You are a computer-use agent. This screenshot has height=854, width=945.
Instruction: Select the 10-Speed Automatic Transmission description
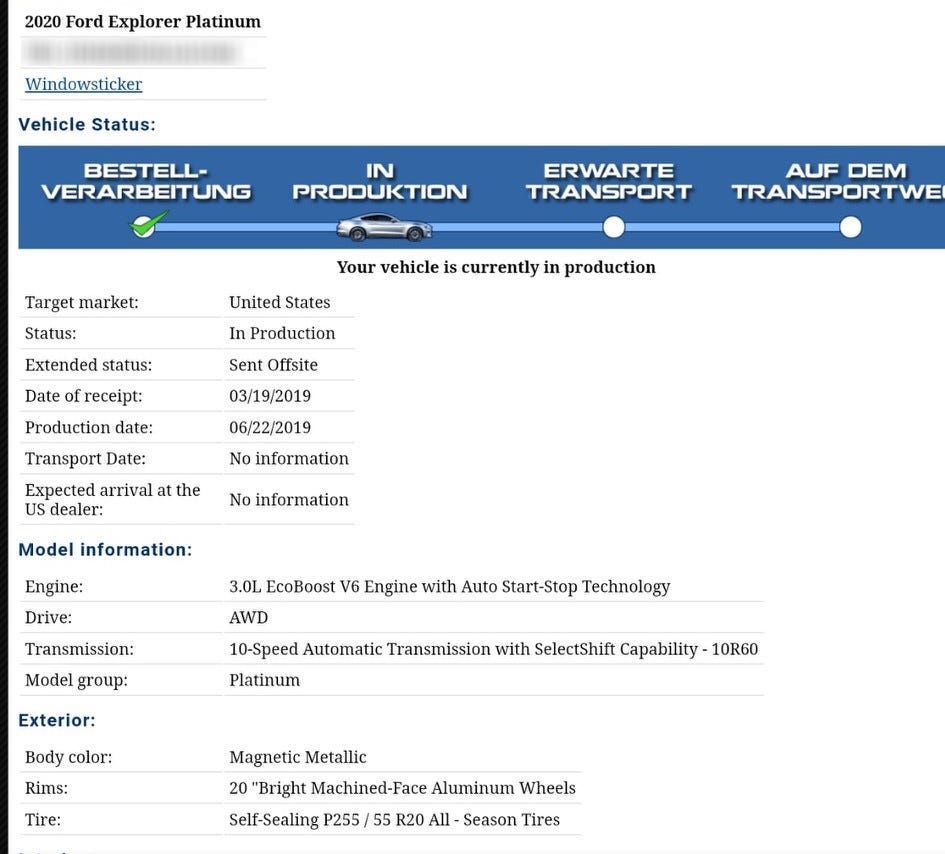coord(494,649)
